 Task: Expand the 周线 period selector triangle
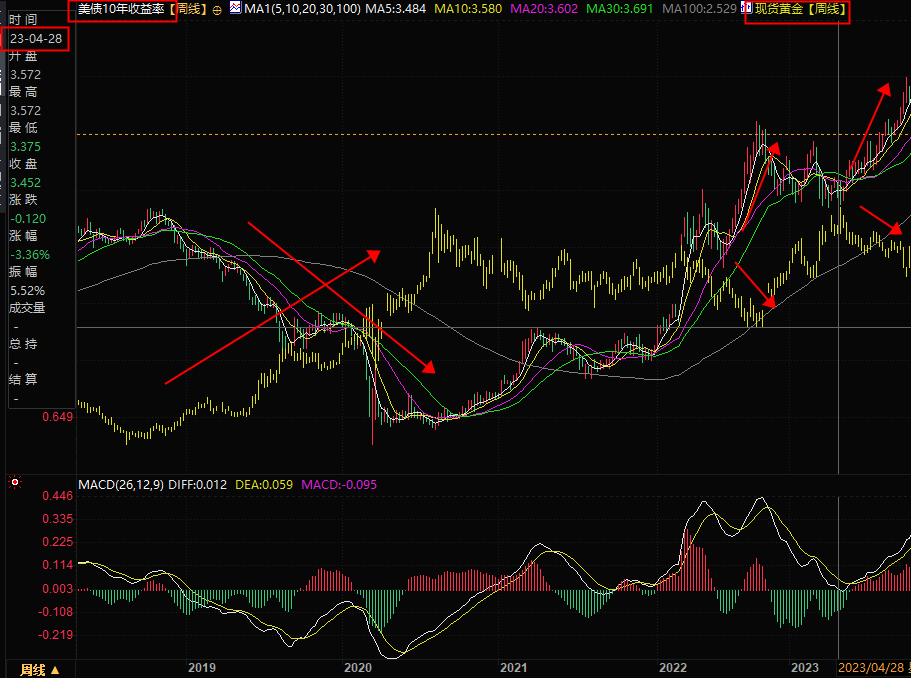coord(55,669)
